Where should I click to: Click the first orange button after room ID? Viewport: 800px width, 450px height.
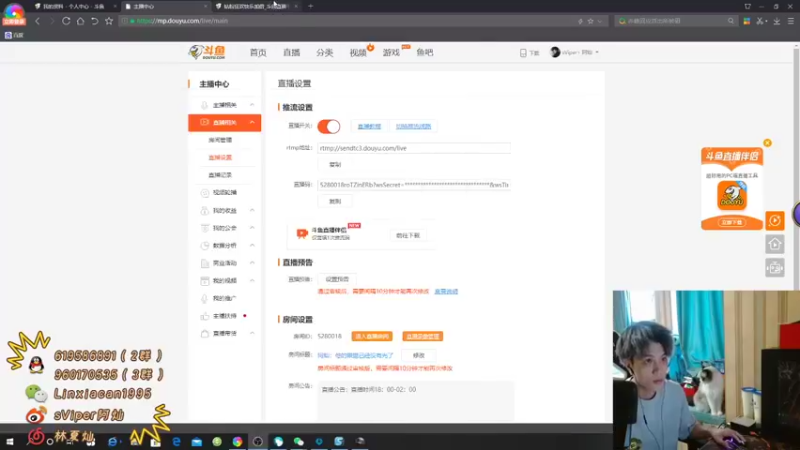pyautogui.click(x=372, y=336)
